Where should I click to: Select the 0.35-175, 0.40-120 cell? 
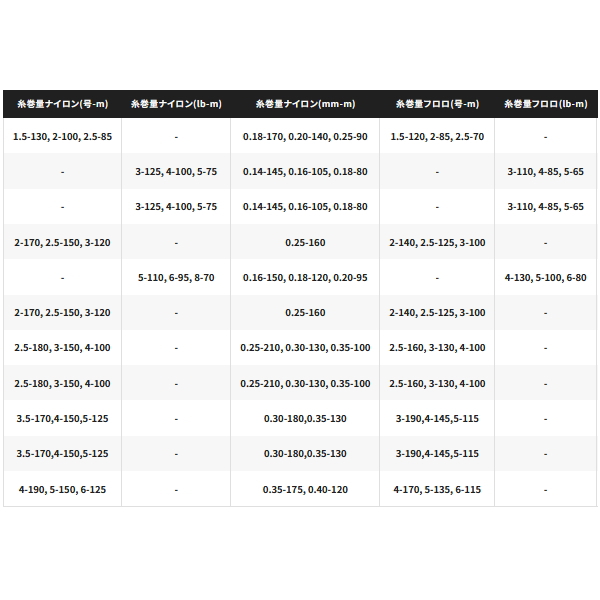[305, 490]
